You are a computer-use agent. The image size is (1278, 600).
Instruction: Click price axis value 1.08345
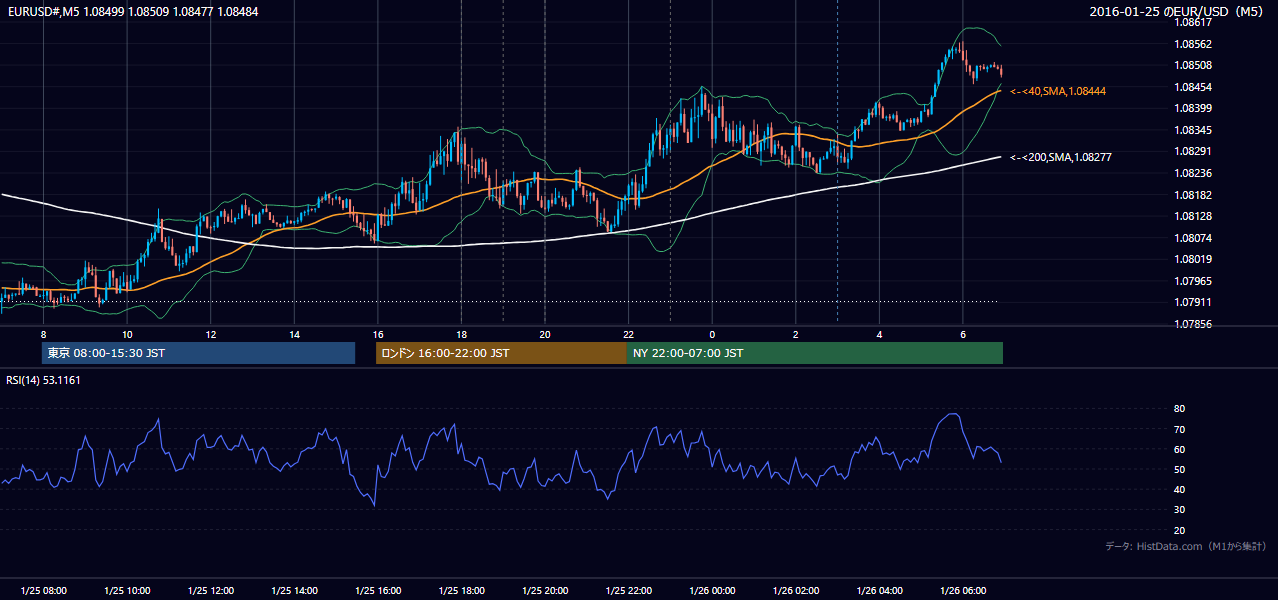coord(1192,130)
